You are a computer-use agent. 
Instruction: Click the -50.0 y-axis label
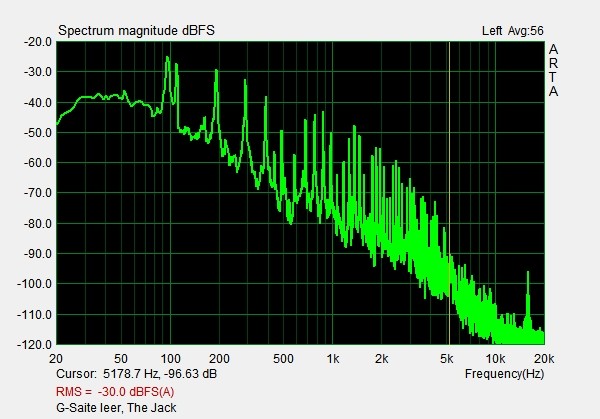(38, 133)
